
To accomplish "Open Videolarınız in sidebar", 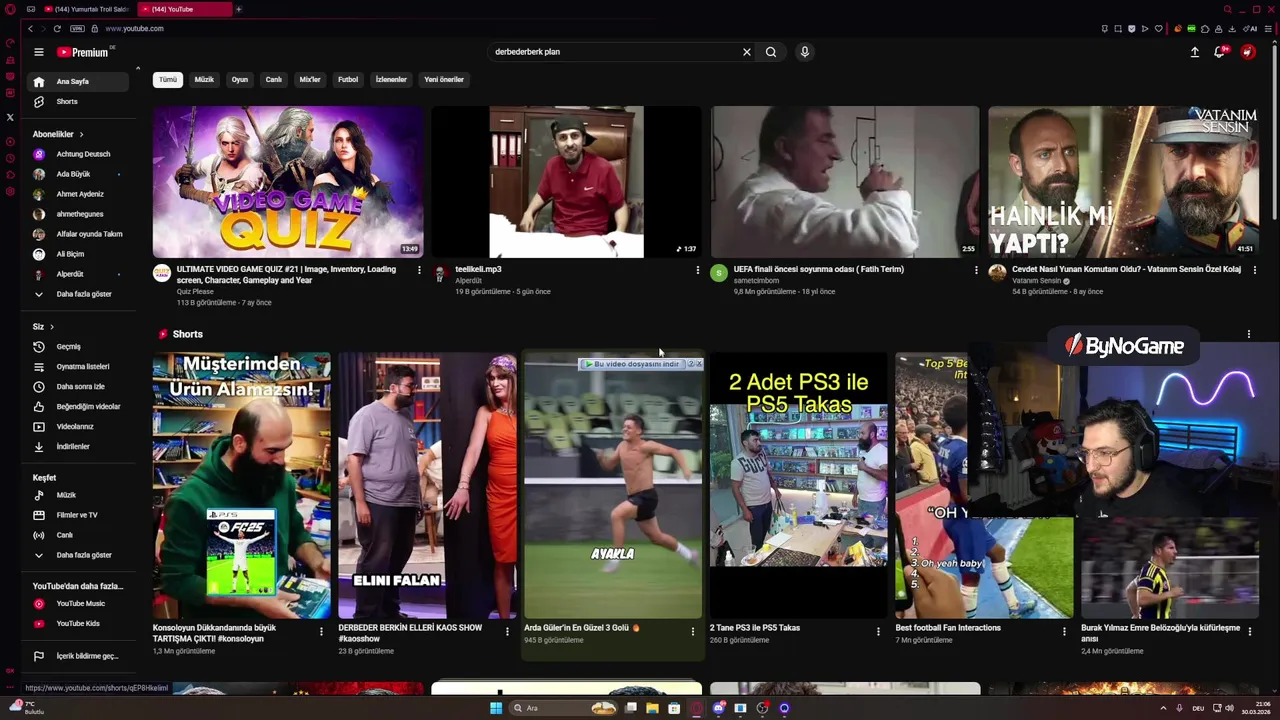I will click(78, 427).
